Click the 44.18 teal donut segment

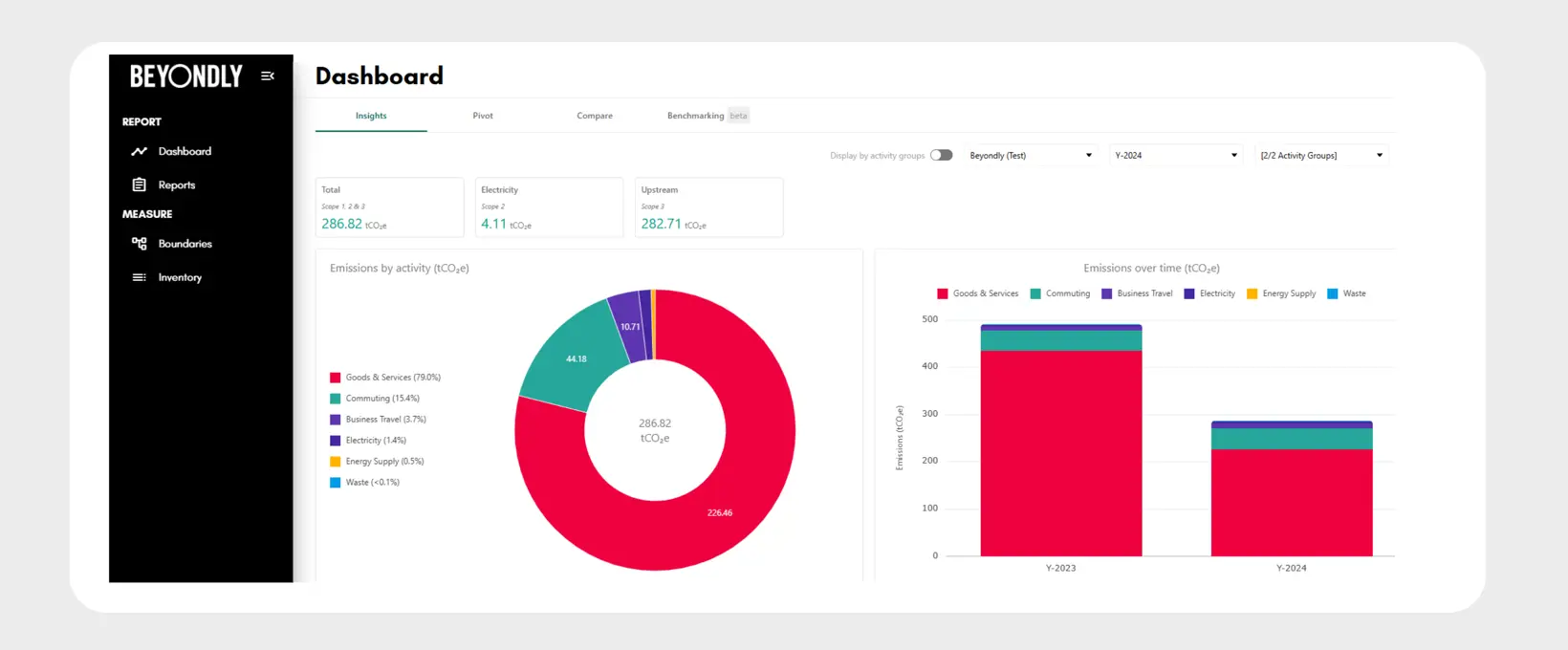pos(577,359)
